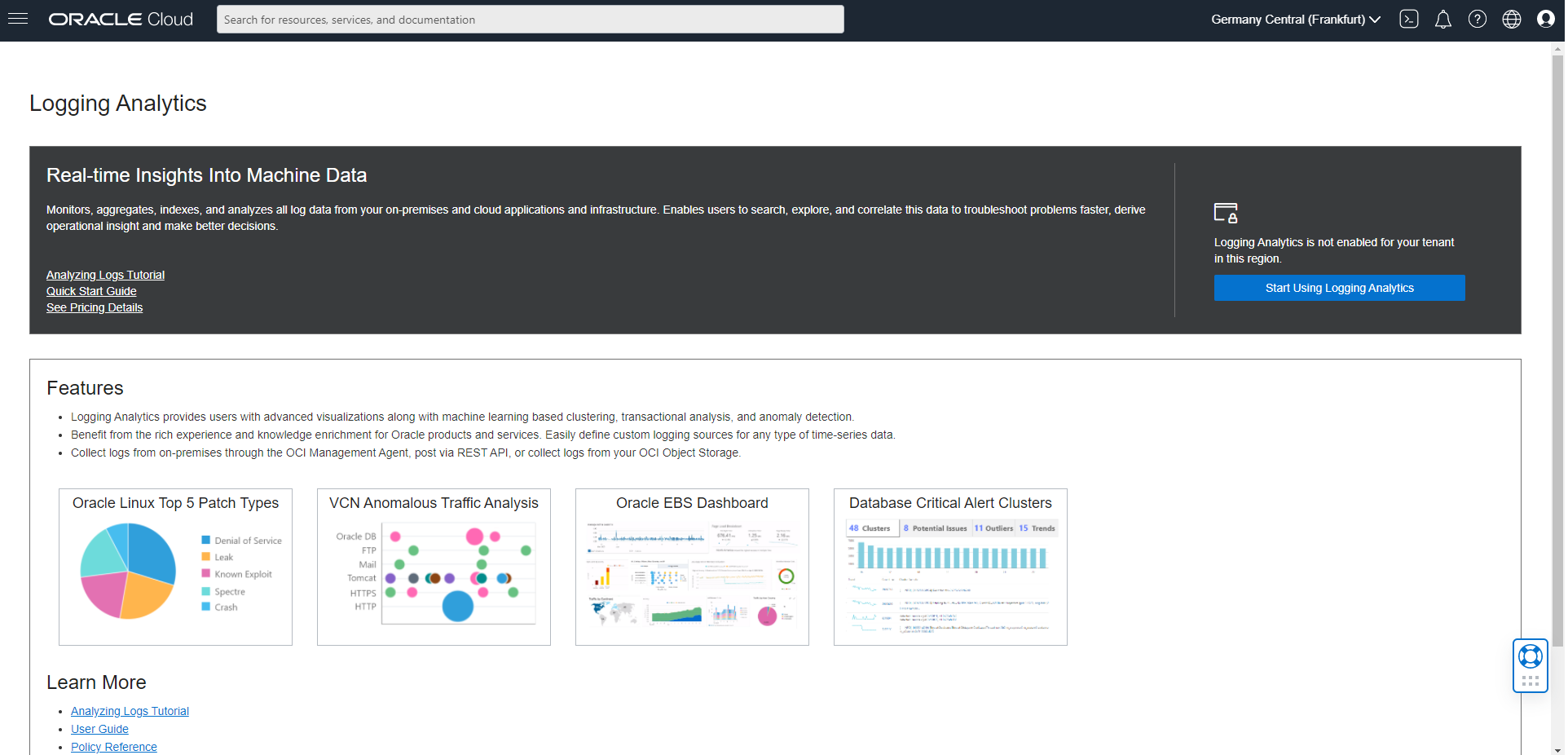
Task: Click the scrollbar down arrow
Action: click(1558, 749)
